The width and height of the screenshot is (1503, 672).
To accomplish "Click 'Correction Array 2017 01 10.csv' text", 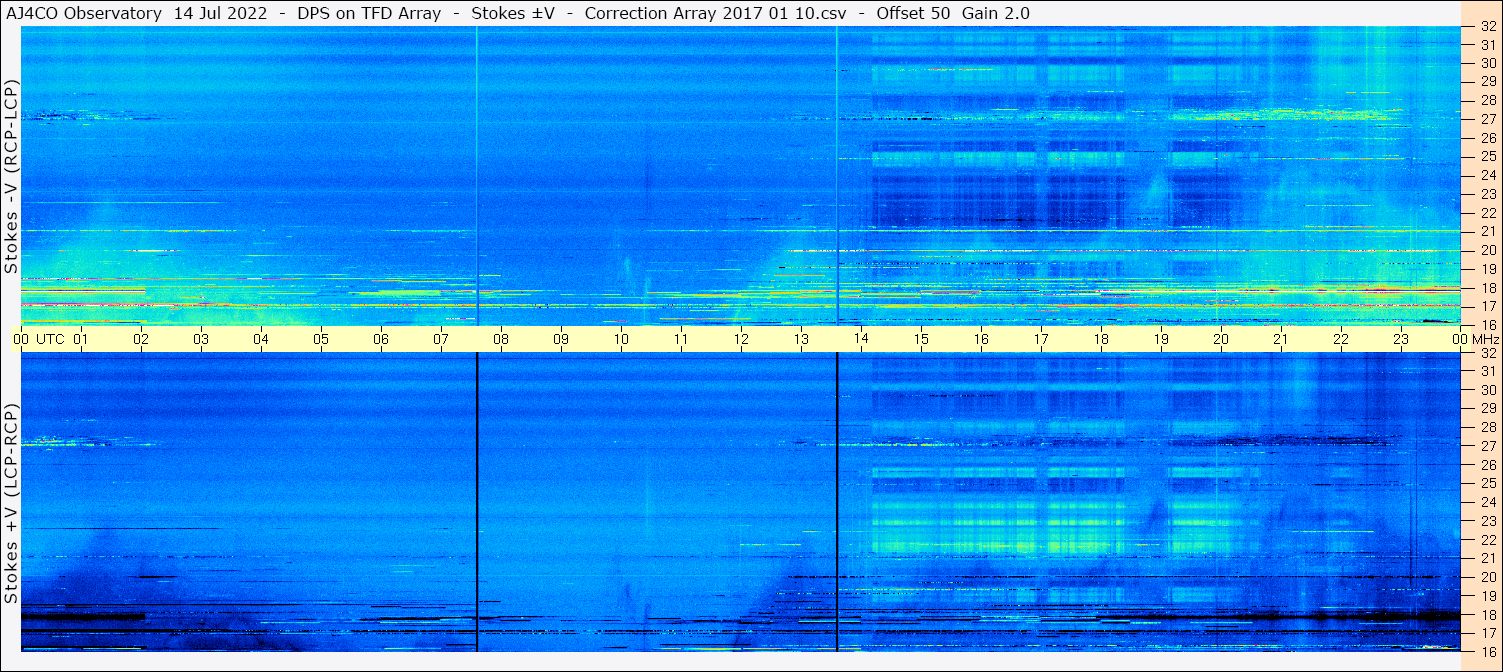I will click(x=716, y=13).
